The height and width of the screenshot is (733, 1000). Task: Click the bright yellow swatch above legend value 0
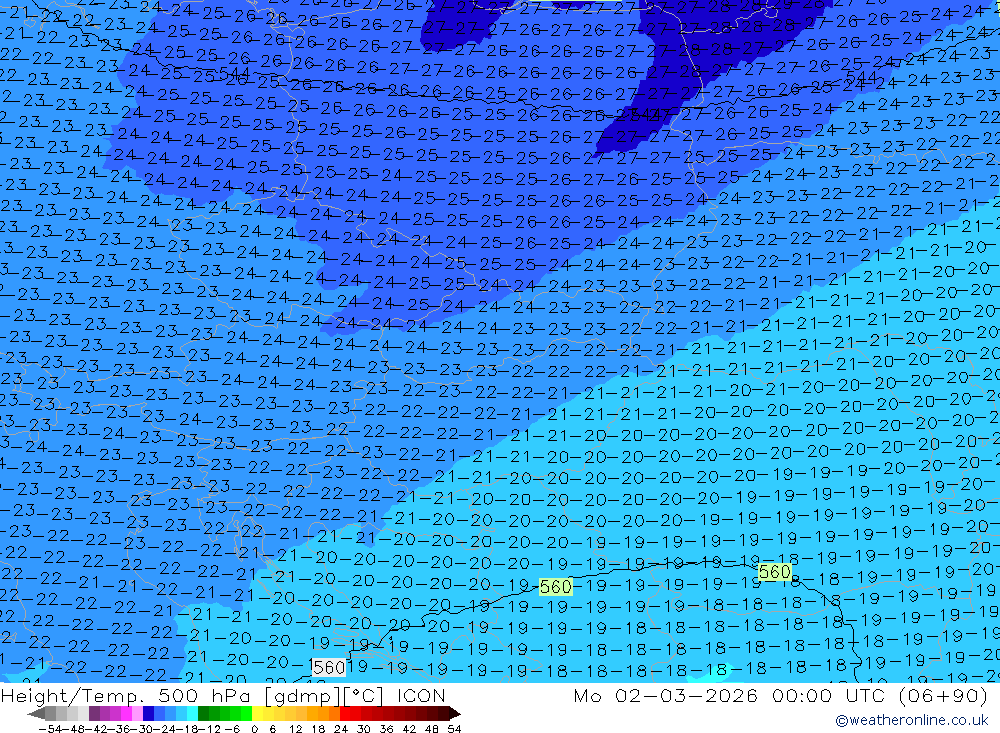coord(258,713)
